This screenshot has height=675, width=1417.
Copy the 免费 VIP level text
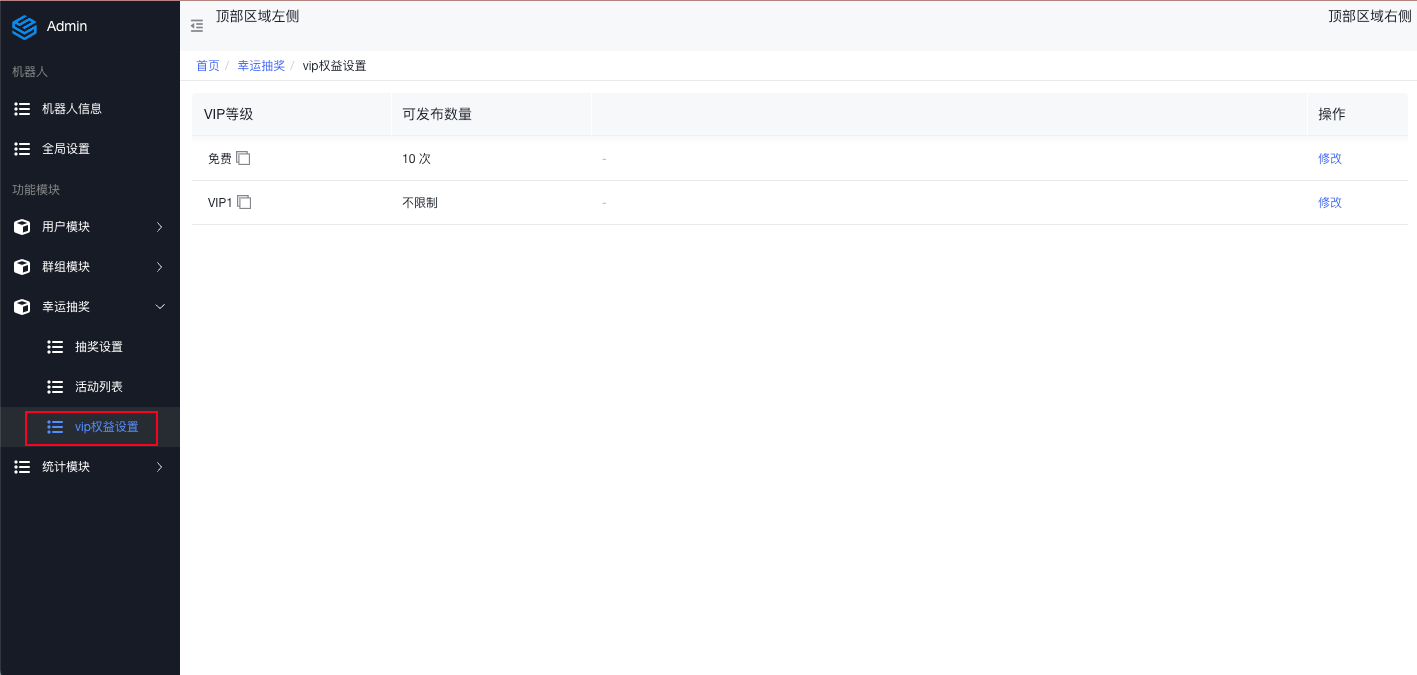click(x=243, y=158)
